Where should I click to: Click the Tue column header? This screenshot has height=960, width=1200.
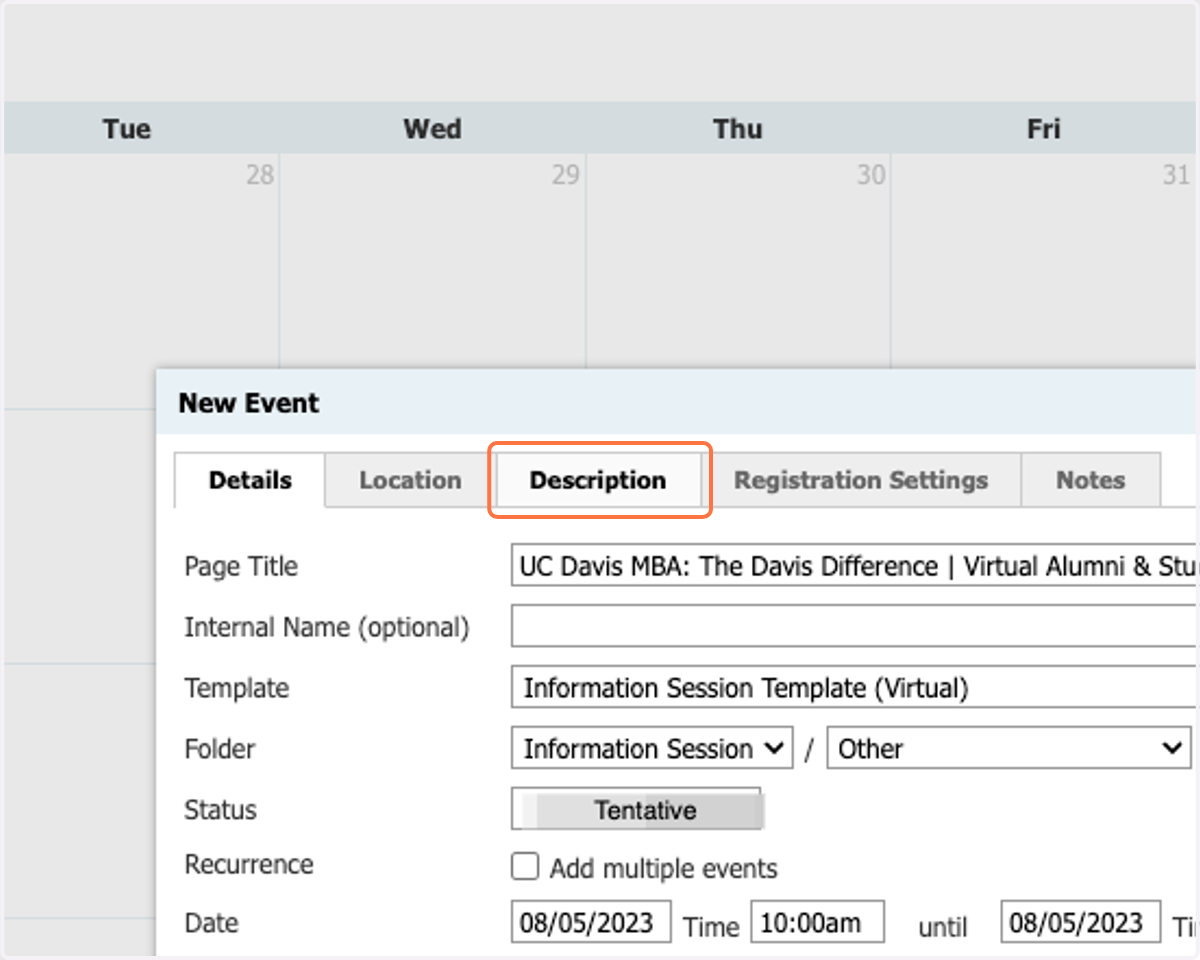tap(127, 128)
